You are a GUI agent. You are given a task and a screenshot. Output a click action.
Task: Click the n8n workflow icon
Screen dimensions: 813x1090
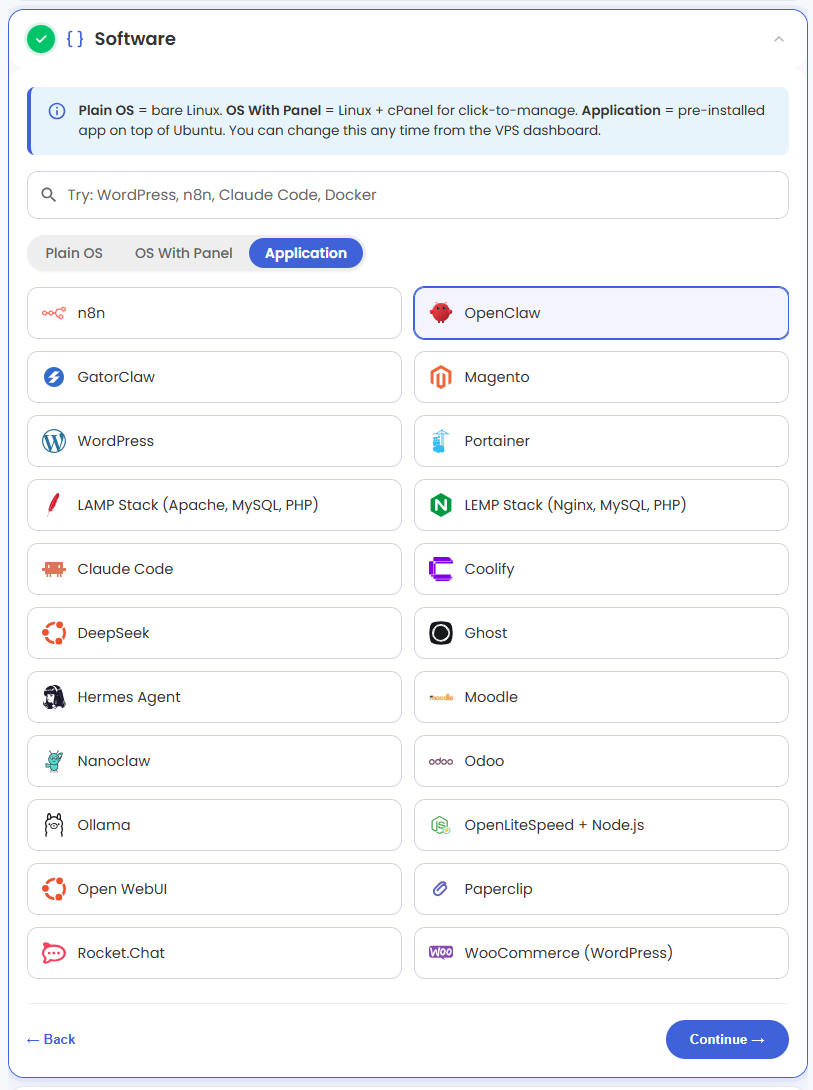point(54,314)
